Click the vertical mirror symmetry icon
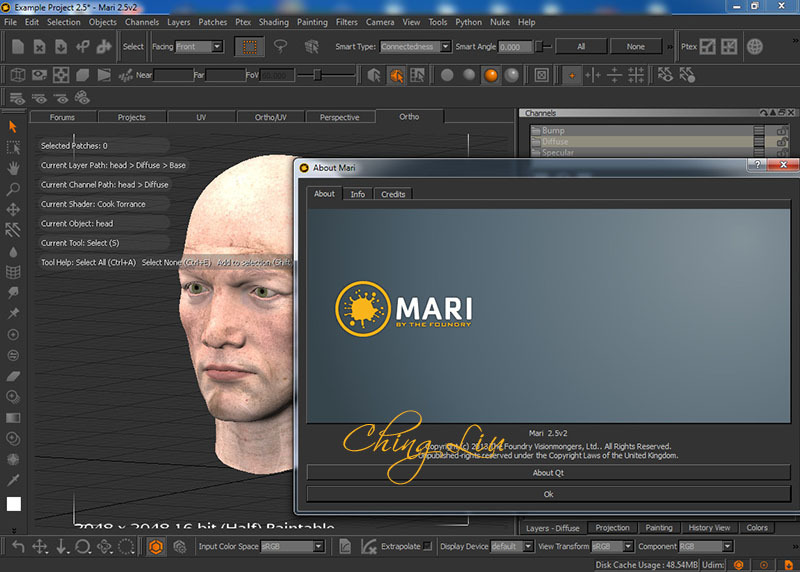Viewport: 800px width, 572px height. pos(593,75)
